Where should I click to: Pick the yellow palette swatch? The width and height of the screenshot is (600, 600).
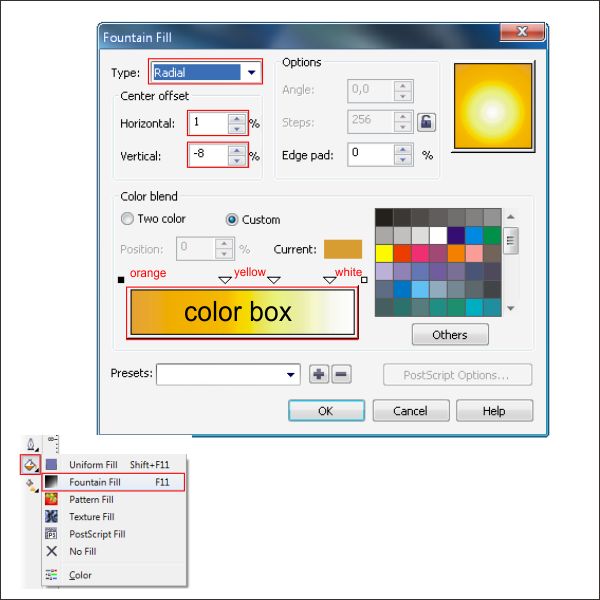pyautogui.click(x=384, y=253)
